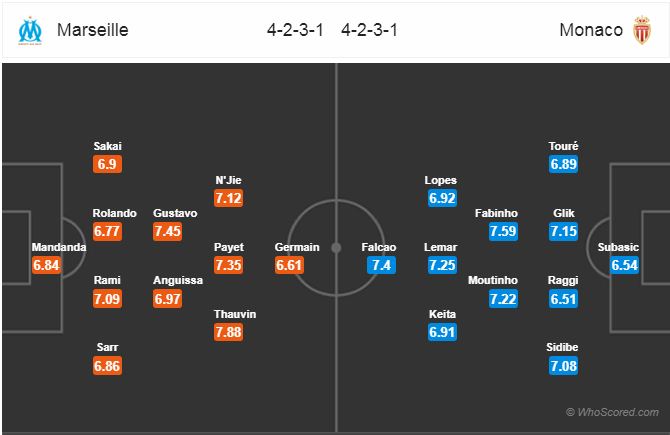
Task: Click the Payet player name
Action: [229, 247]
